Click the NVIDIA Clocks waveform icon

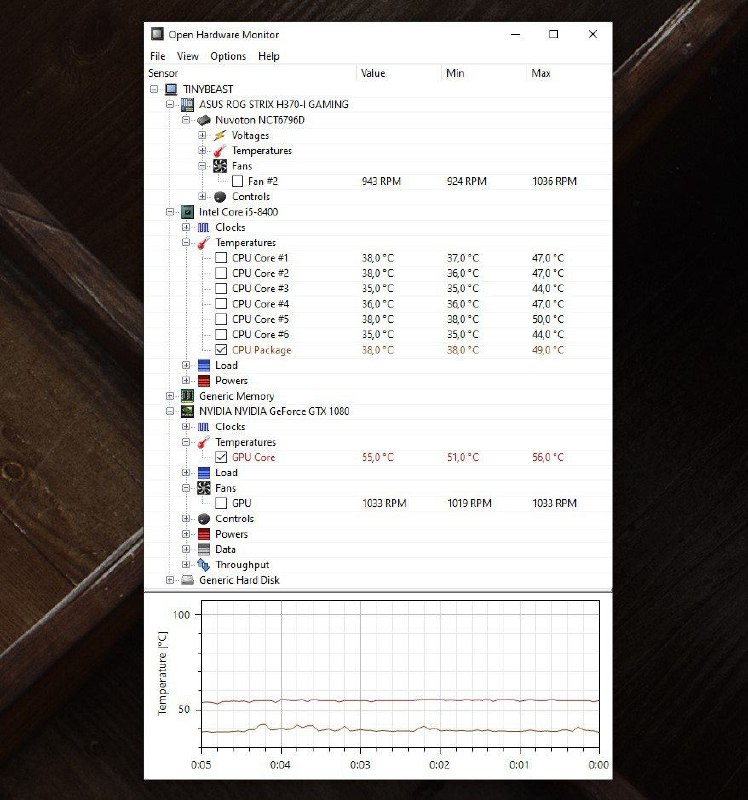(x=204, y=427)
